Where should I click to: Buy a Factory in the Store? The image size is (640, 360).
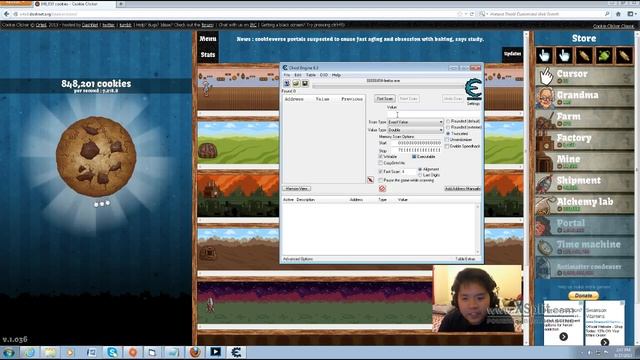click(x=584, y=140)
